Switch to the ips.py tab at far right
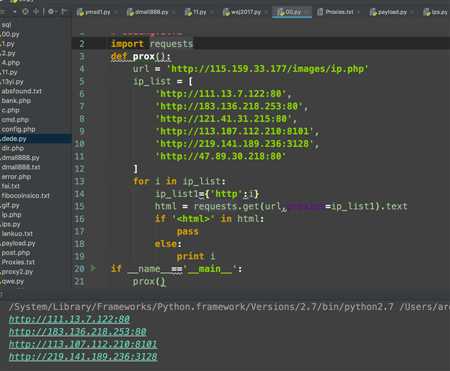 (x=435, y=12)
